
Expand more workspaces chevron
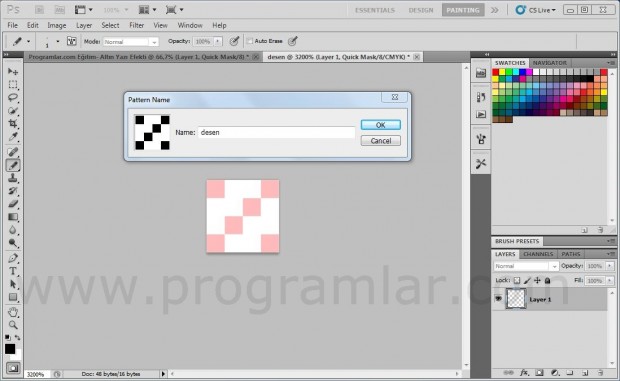click(495, 10)
